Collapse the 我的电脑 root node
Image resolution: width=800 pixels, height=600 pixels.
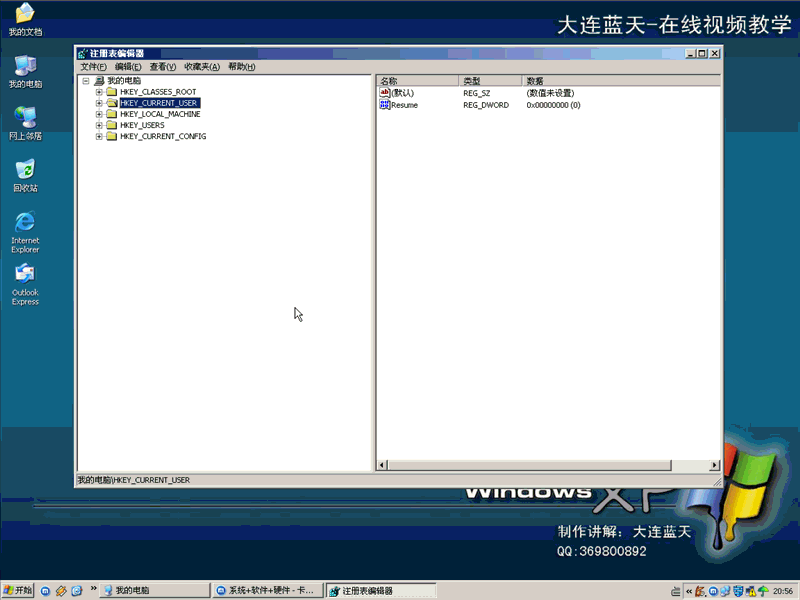86,81
